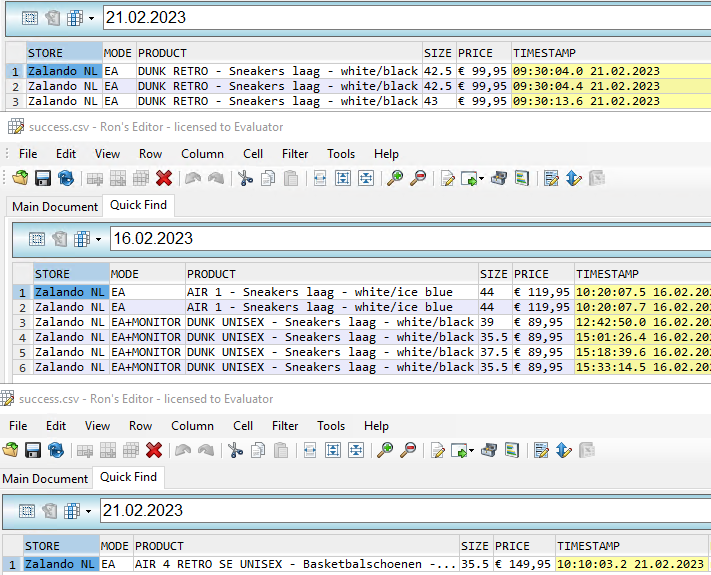The height and width of the screenshot is (575, 711).
Task: Click search field in DUNK RETRO window
Action: click(x=407, y=18)
